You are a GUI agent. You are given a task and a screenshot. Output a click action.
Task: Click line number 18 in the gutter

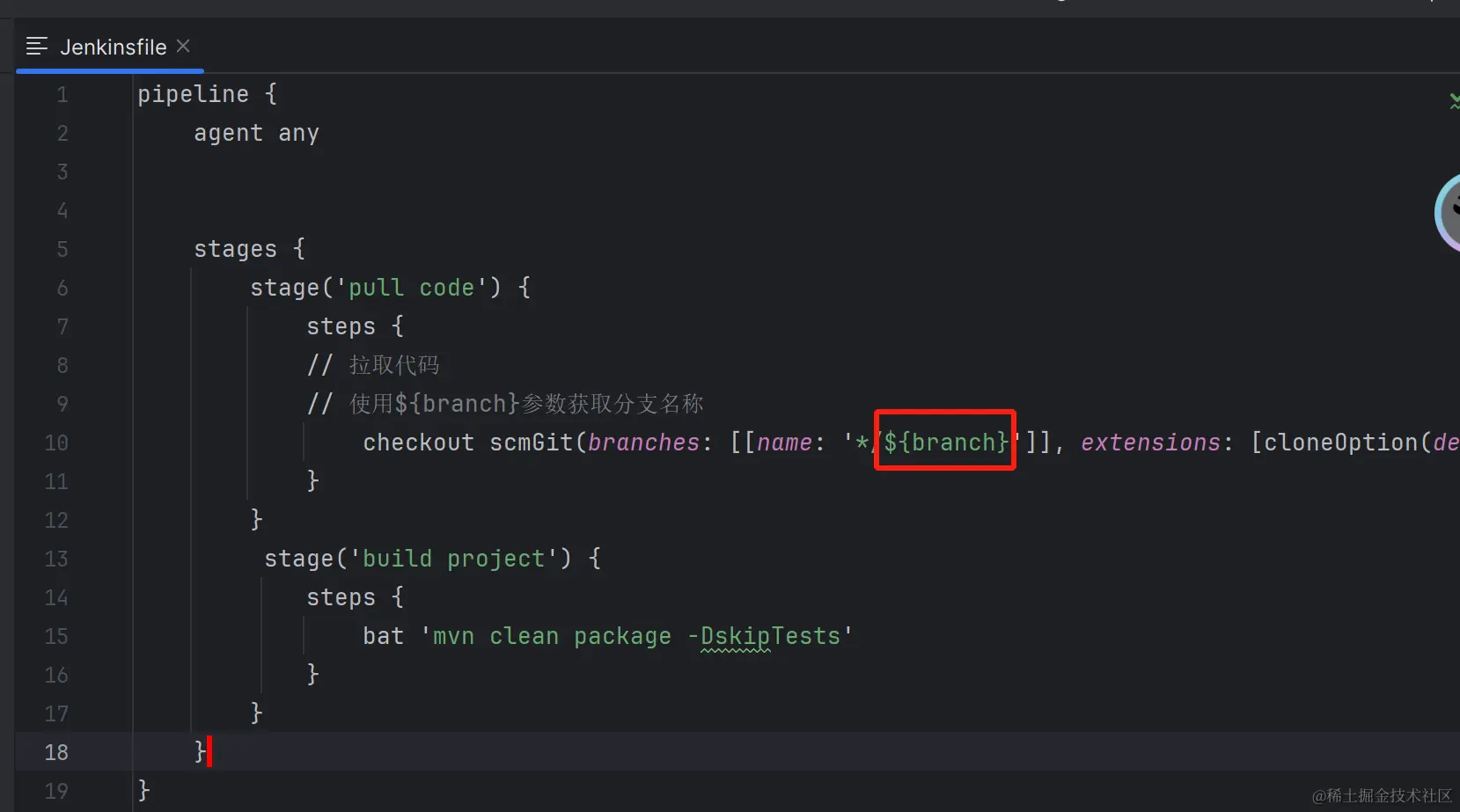56,752
